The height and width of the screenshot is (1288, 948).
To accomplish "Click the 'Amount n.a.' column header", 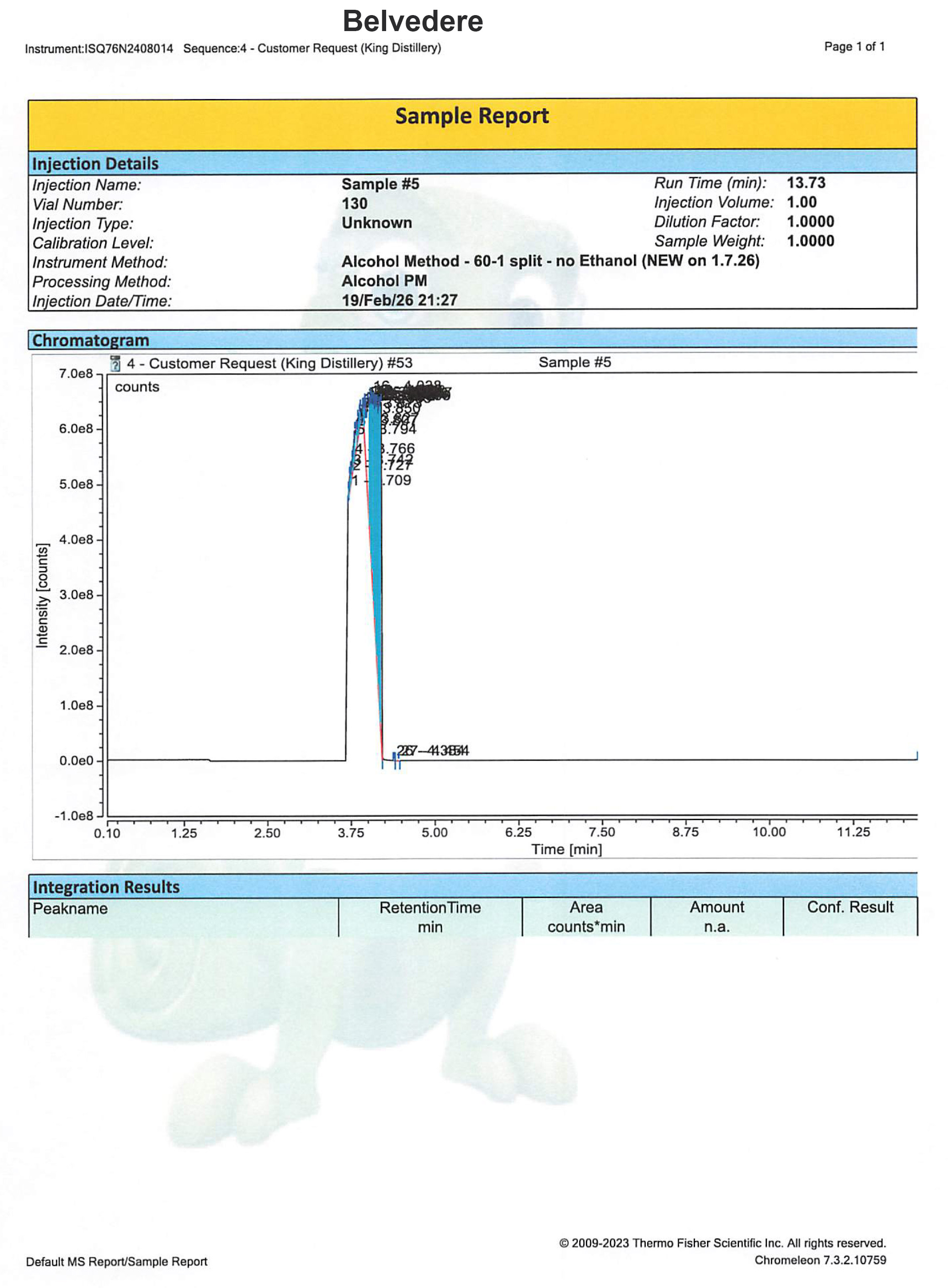I will [x=717, y=917].
